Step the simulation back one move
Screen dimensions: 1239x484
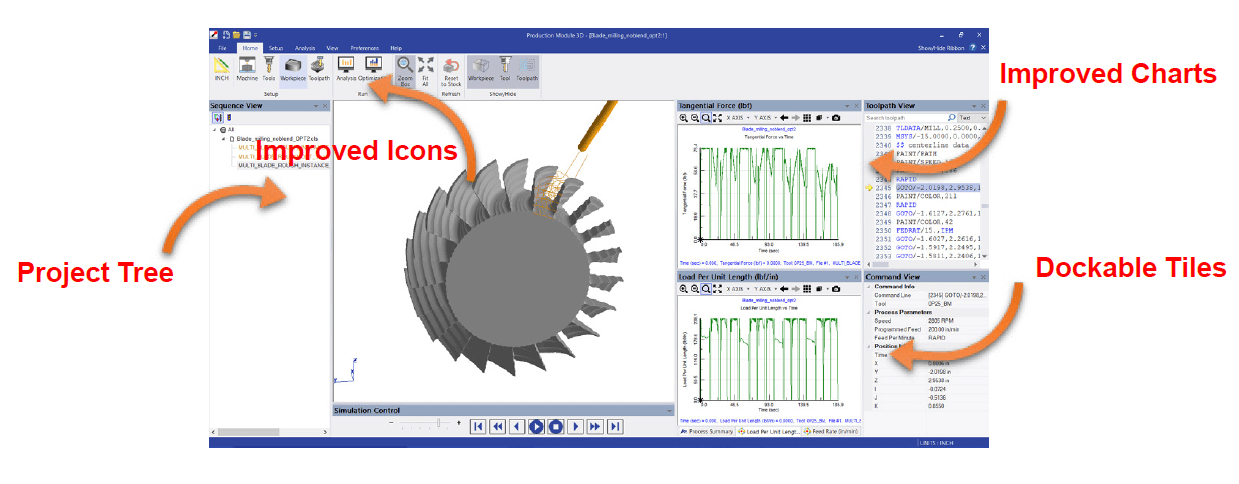(517, 426)
